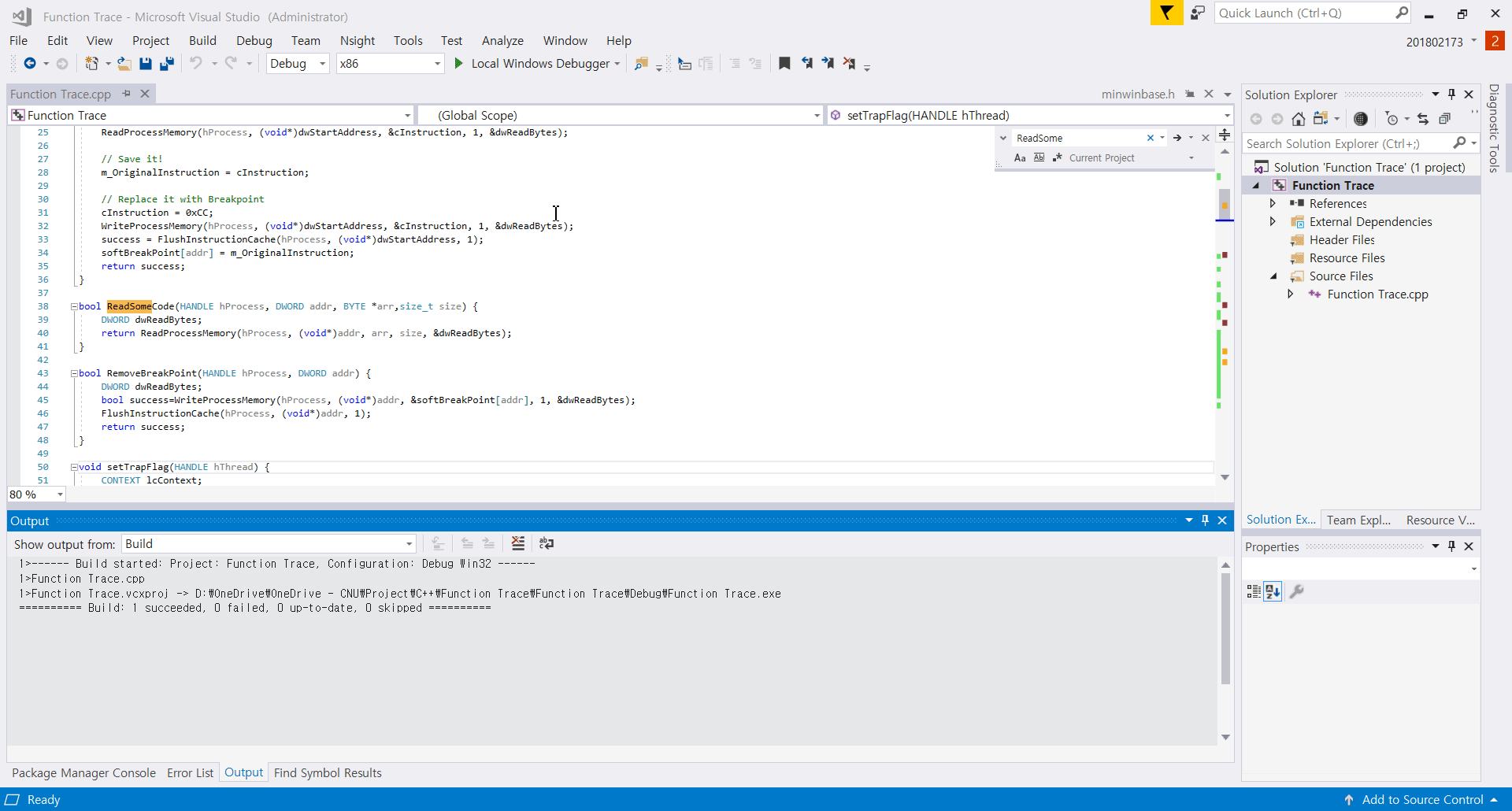
Task: Open the minwinbase.h preview tab
Action: coord(1138,94)
